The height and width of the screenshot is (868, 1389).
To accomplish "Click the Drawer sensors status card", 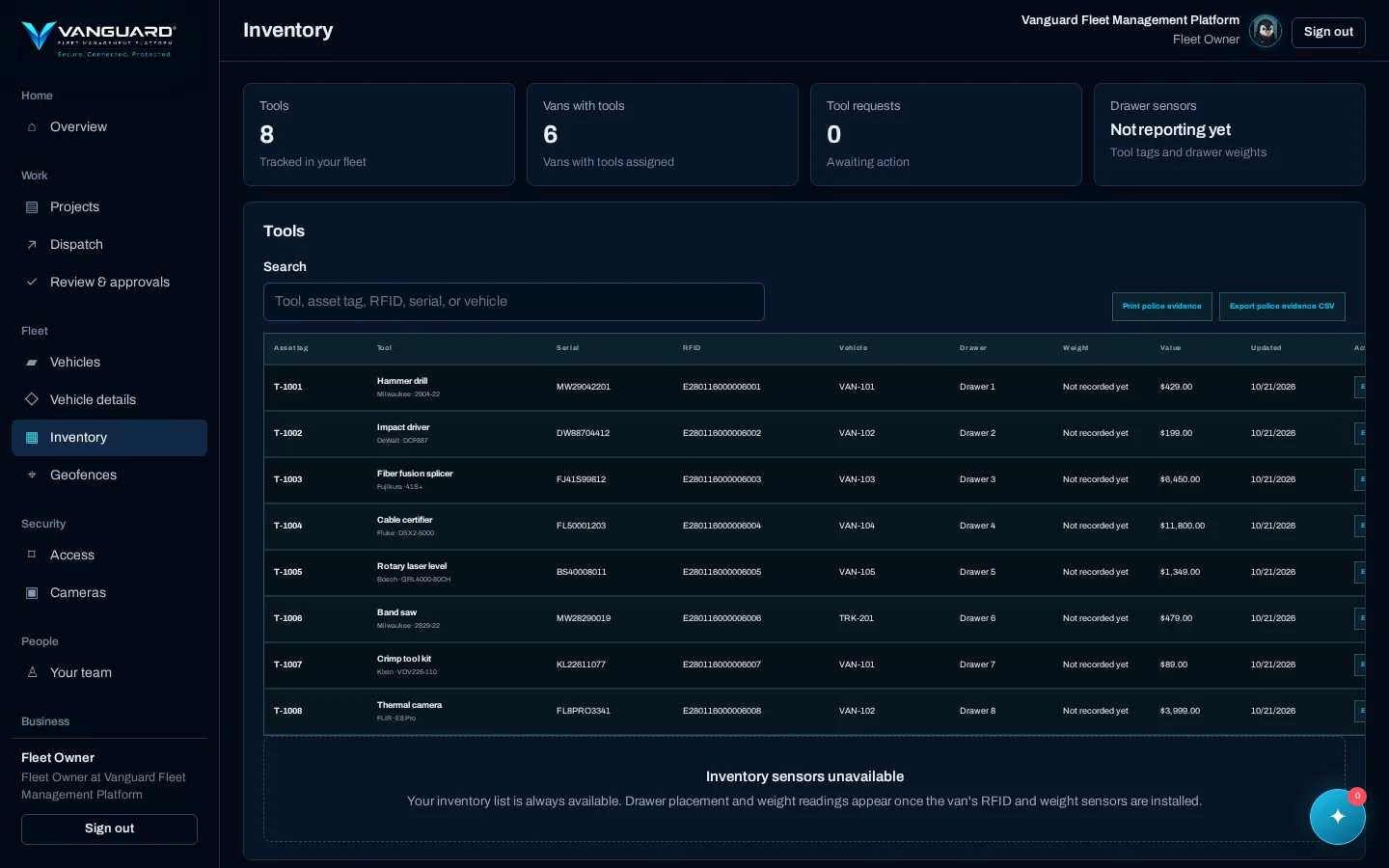I will pyautogui.click(x=1230, y=134).
